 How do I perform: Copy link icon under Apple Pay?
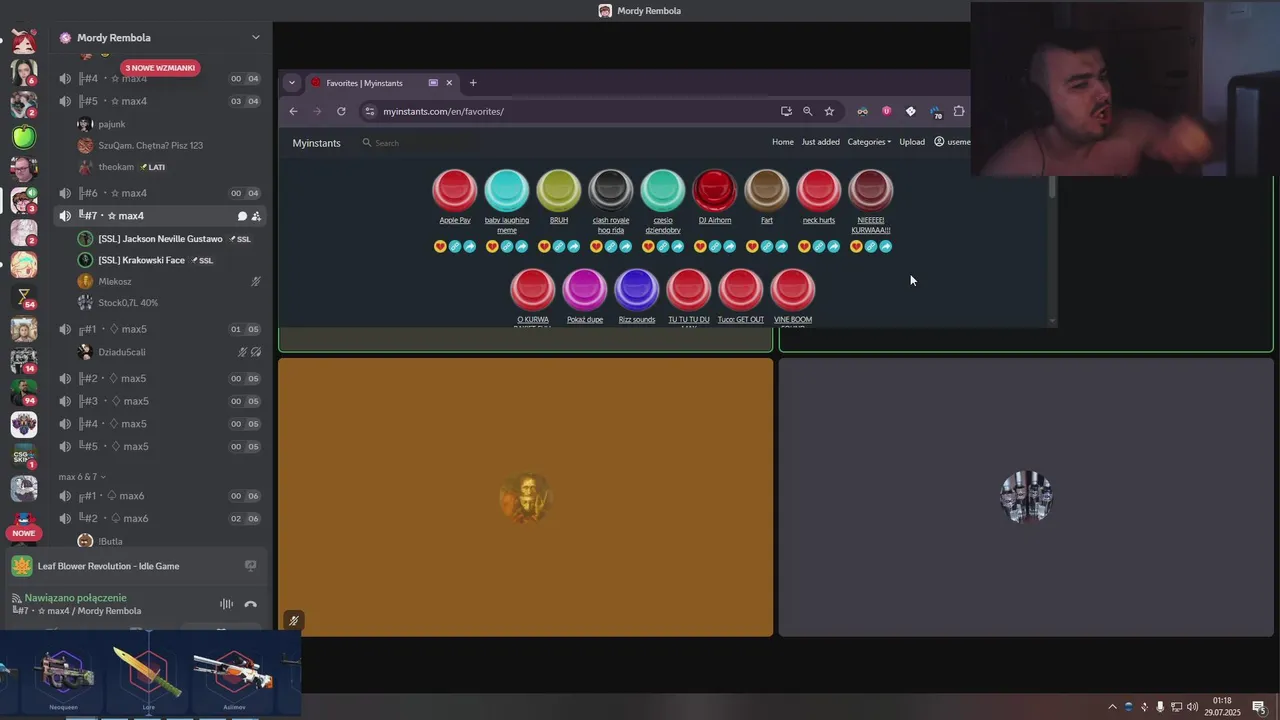[x=455, y=246]
